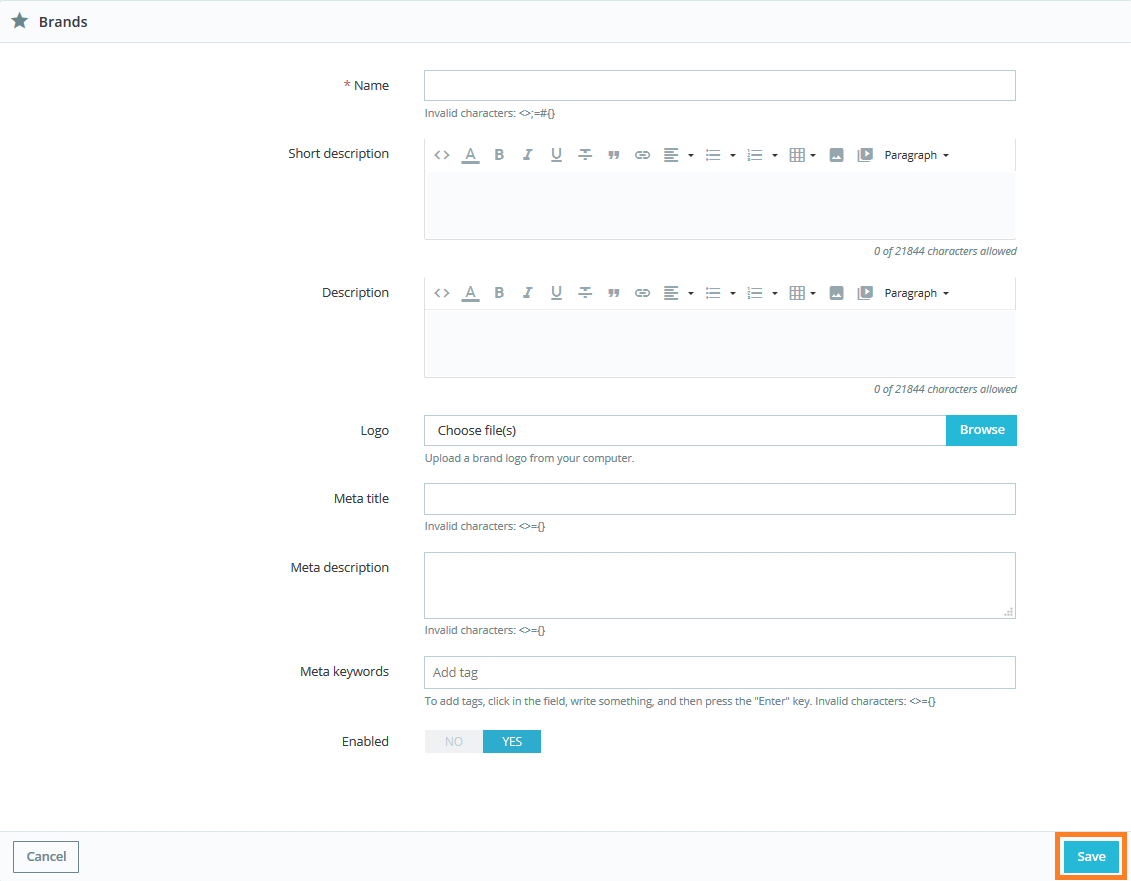This screenshot has width=1131, height=881.
Task: Click italic icon in Description editor
Action: 528,293
